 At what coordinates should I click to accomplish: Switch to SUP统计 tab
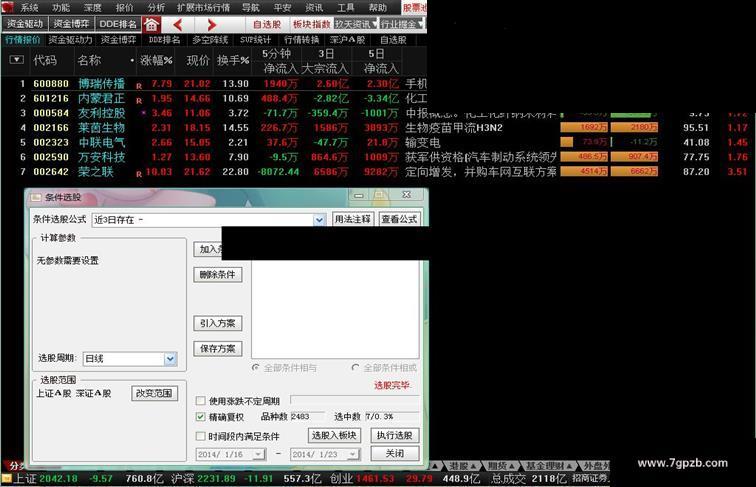tap(256, 40)
